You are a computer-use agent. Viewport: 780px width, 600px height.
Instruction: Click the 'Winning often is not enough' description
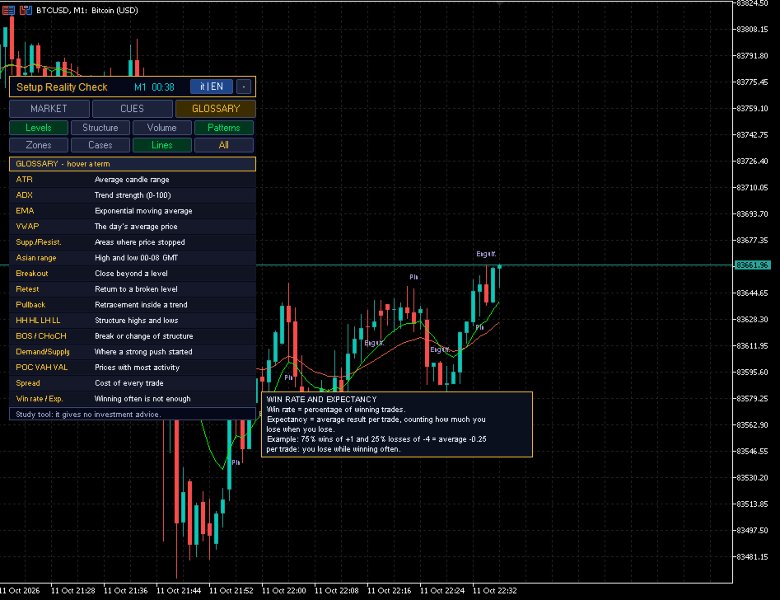point(143,399)
